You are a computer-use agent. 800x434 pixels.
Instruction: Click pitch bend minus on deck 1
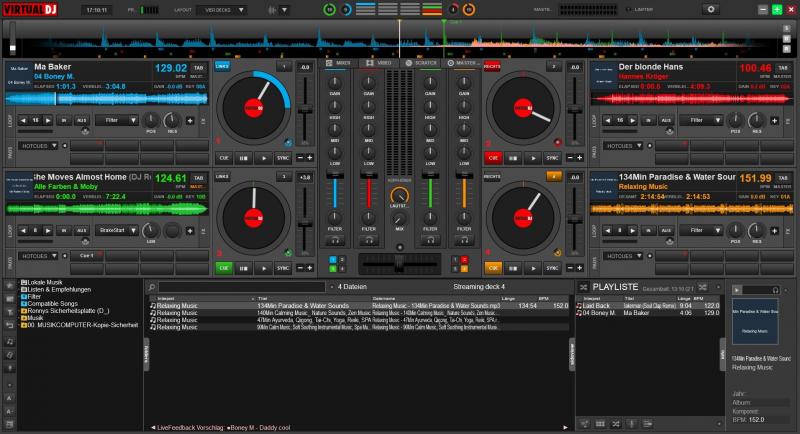click(x=300, y=158)
